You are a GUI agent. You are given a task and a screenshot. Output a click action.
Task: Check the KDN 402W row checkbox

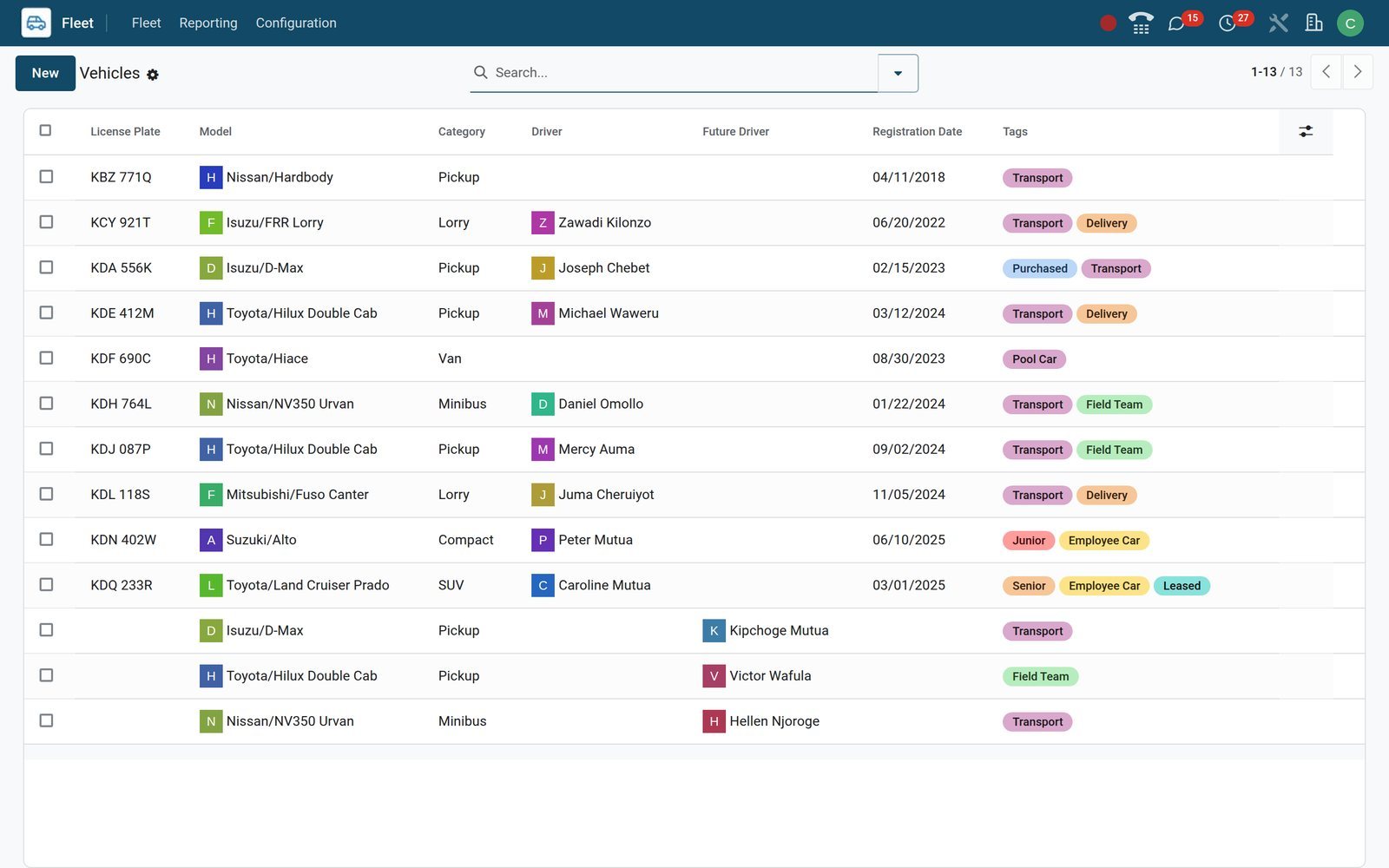tap(46, 539)
